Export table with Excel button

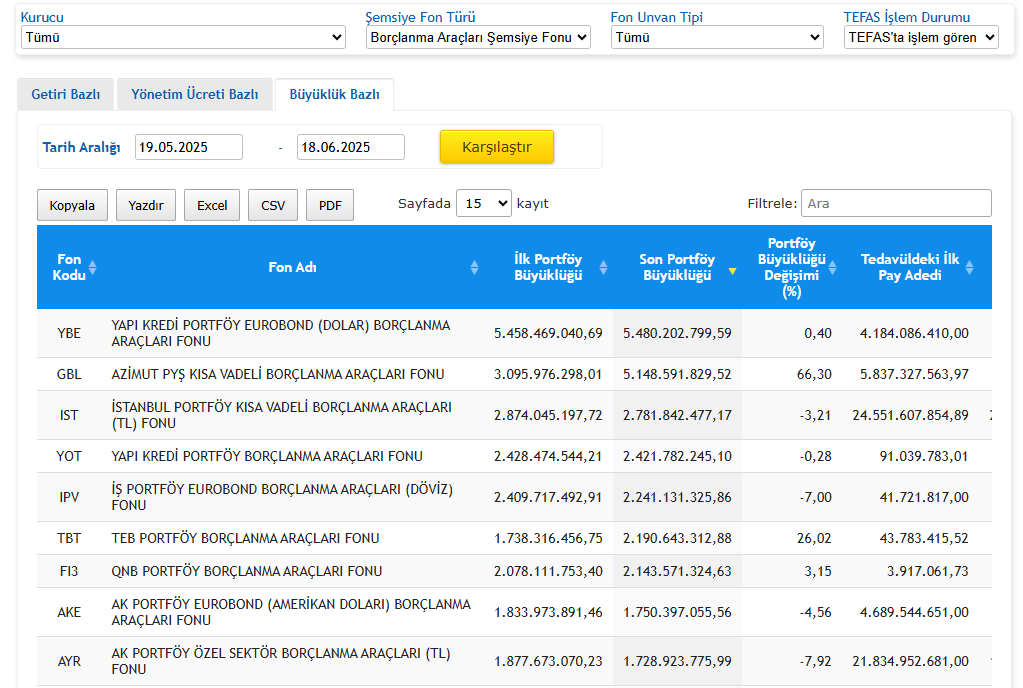[x=212, y=205]
